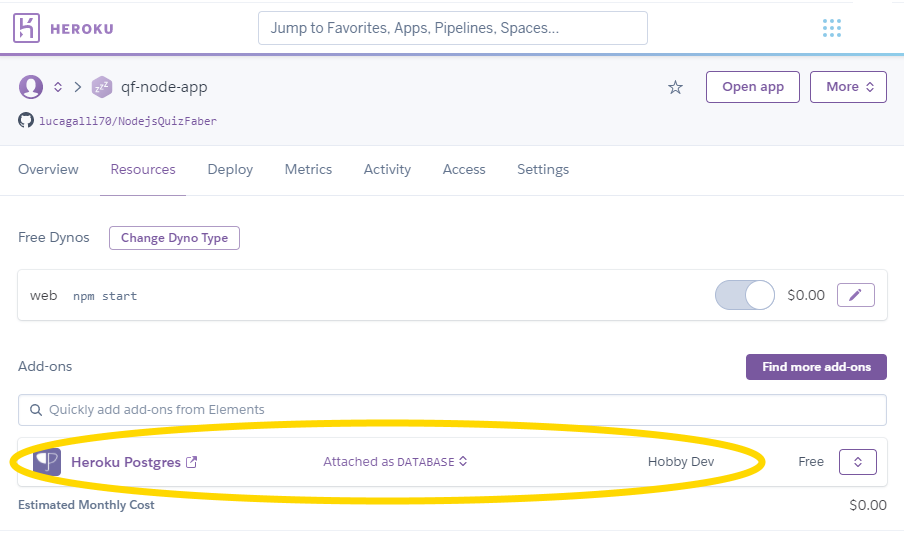Image resolution: width=904 pixels, height=533 pixels.
Task: Click the sleeping app hexagon icon
Action: pyautogui.click(x=101, y=87)
